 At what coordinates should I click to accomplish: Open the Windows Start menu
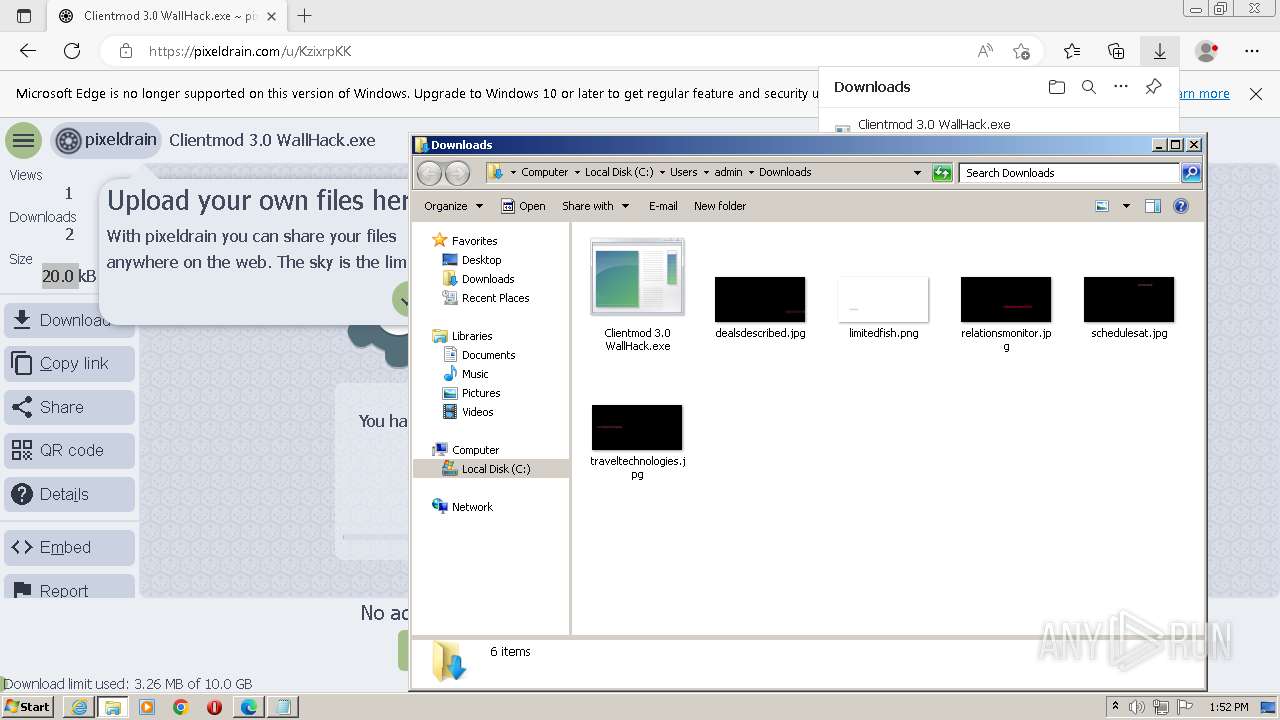[28, 707]
